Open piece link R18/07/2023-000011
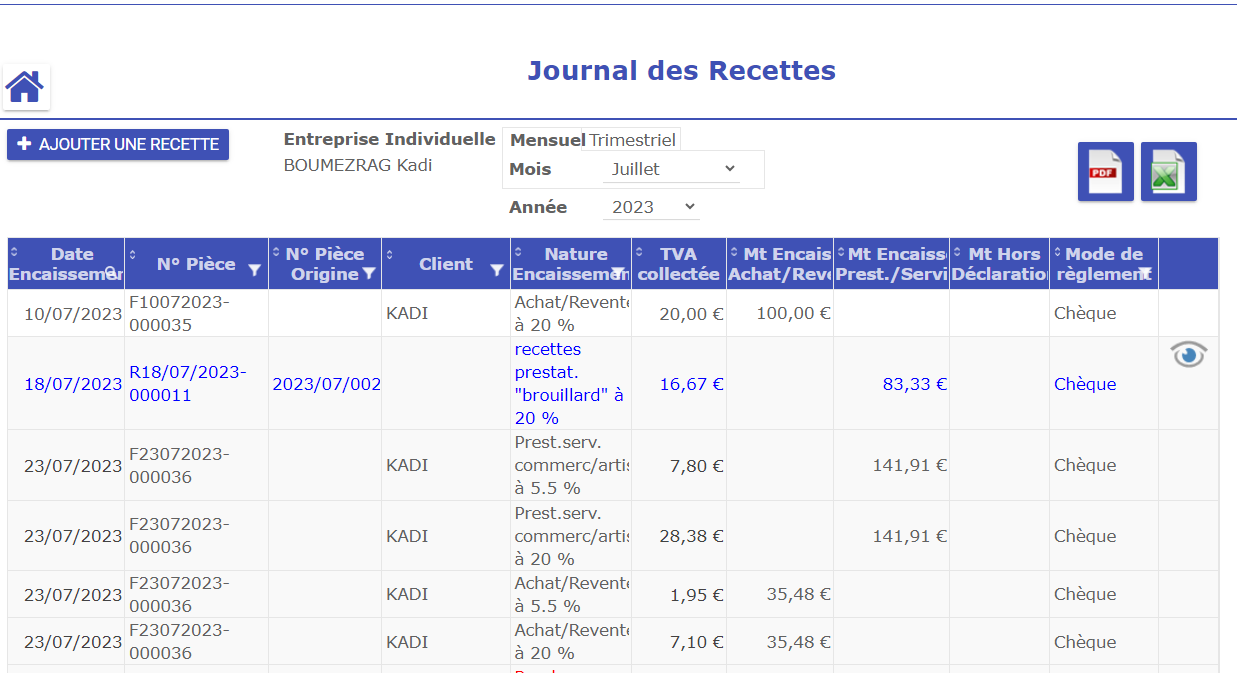1237x673 pixels. (187, 384)
